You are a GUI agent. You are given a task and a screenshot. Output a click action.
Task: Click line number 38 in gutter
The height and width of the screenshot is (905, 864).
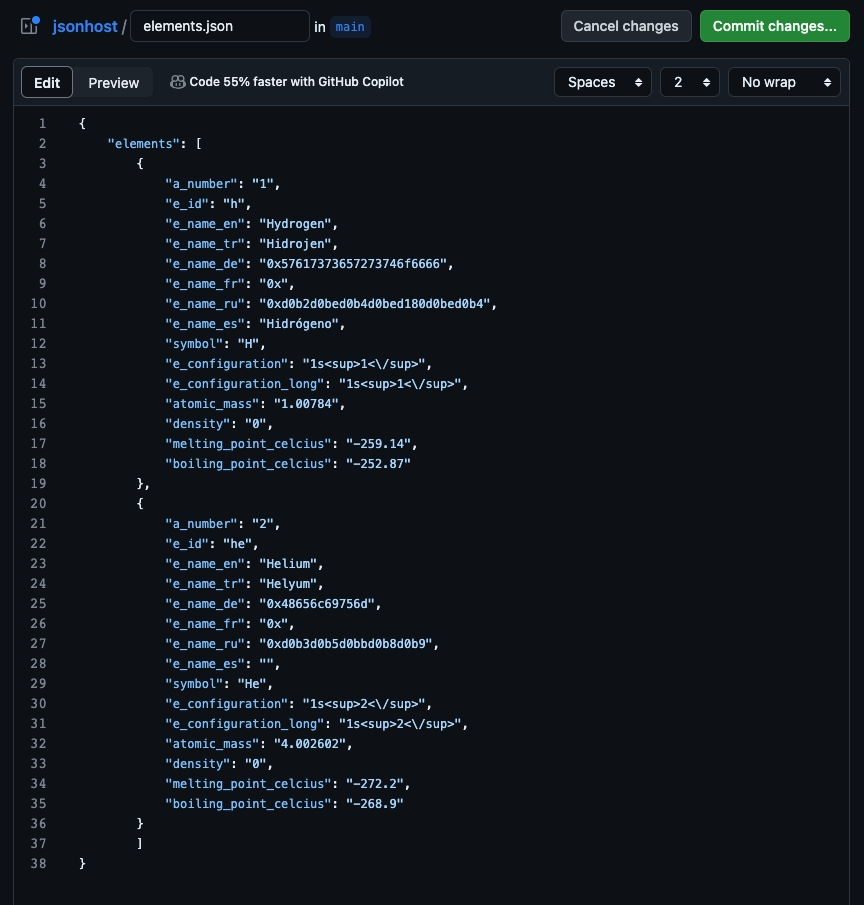coord(38,863)
